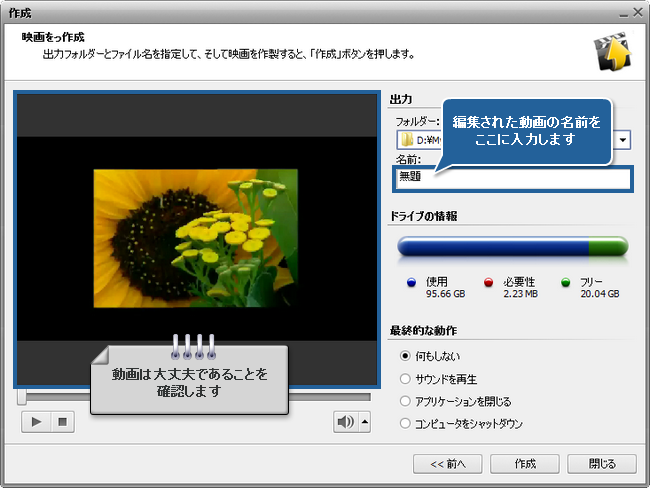Minimize the 作成 window
650x488 pixels.
623,14
